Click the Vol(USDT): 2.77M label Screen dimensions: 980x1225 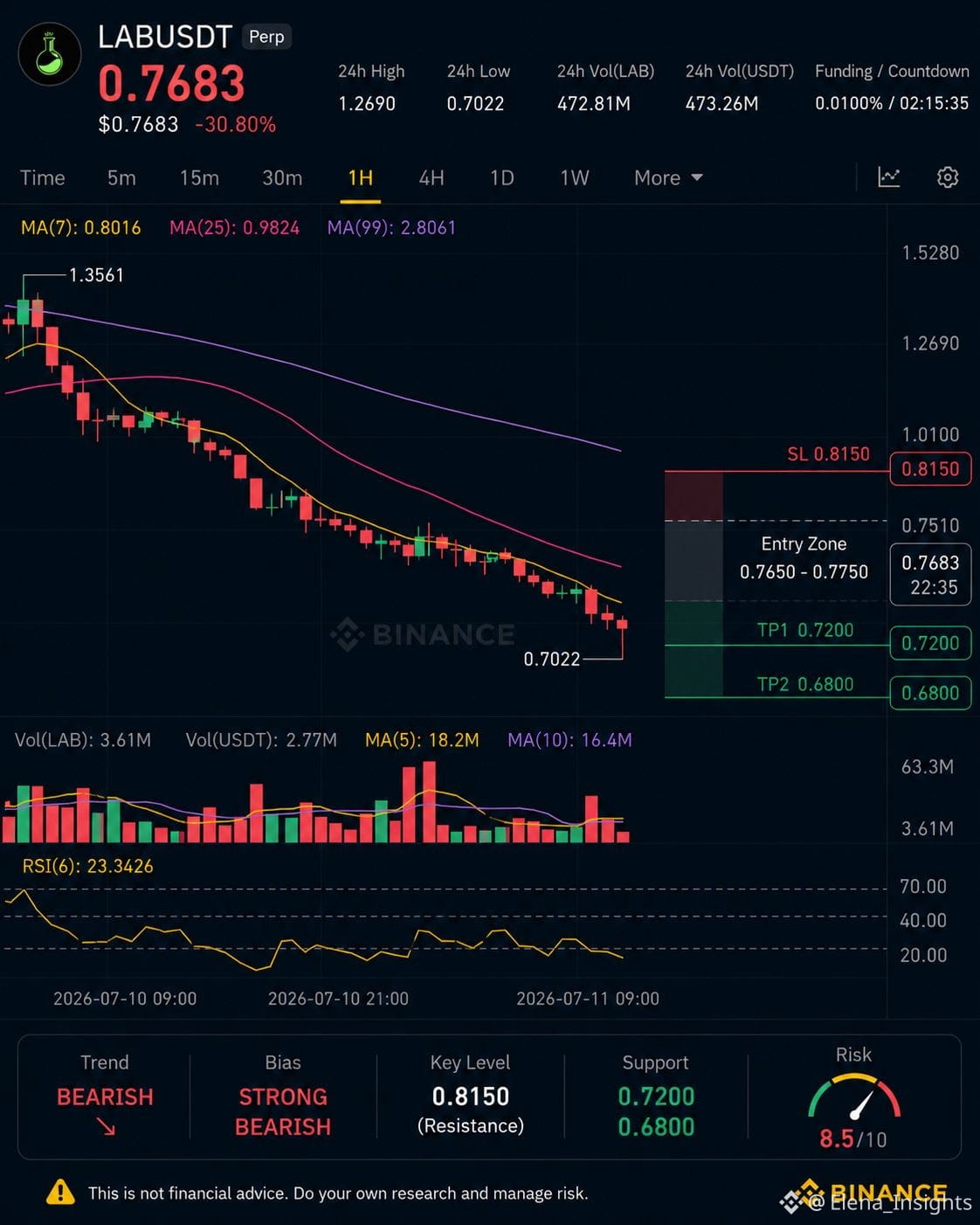pos(261,740)
